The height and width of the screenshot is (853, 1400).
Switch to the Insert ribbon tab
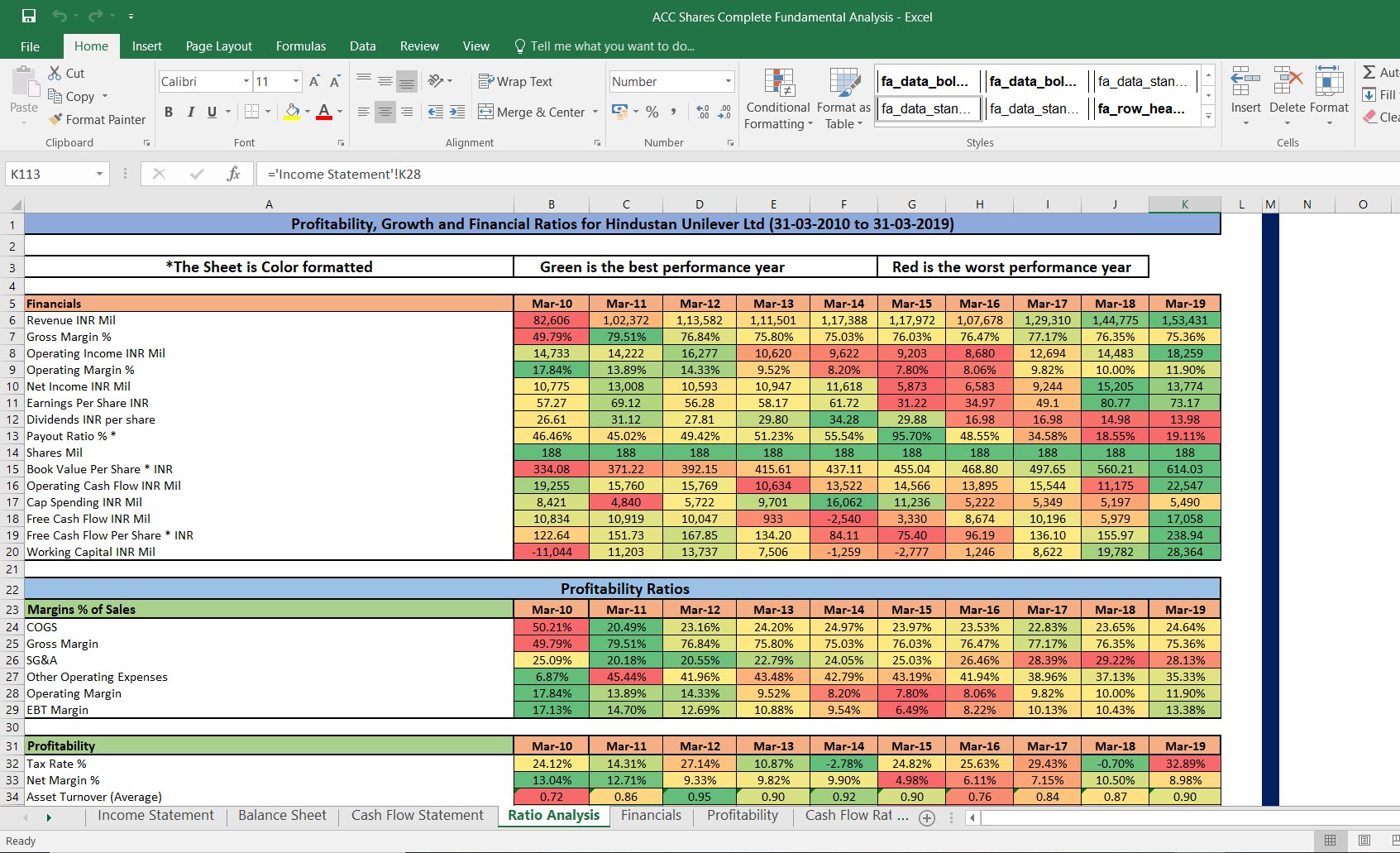point(147,46)
